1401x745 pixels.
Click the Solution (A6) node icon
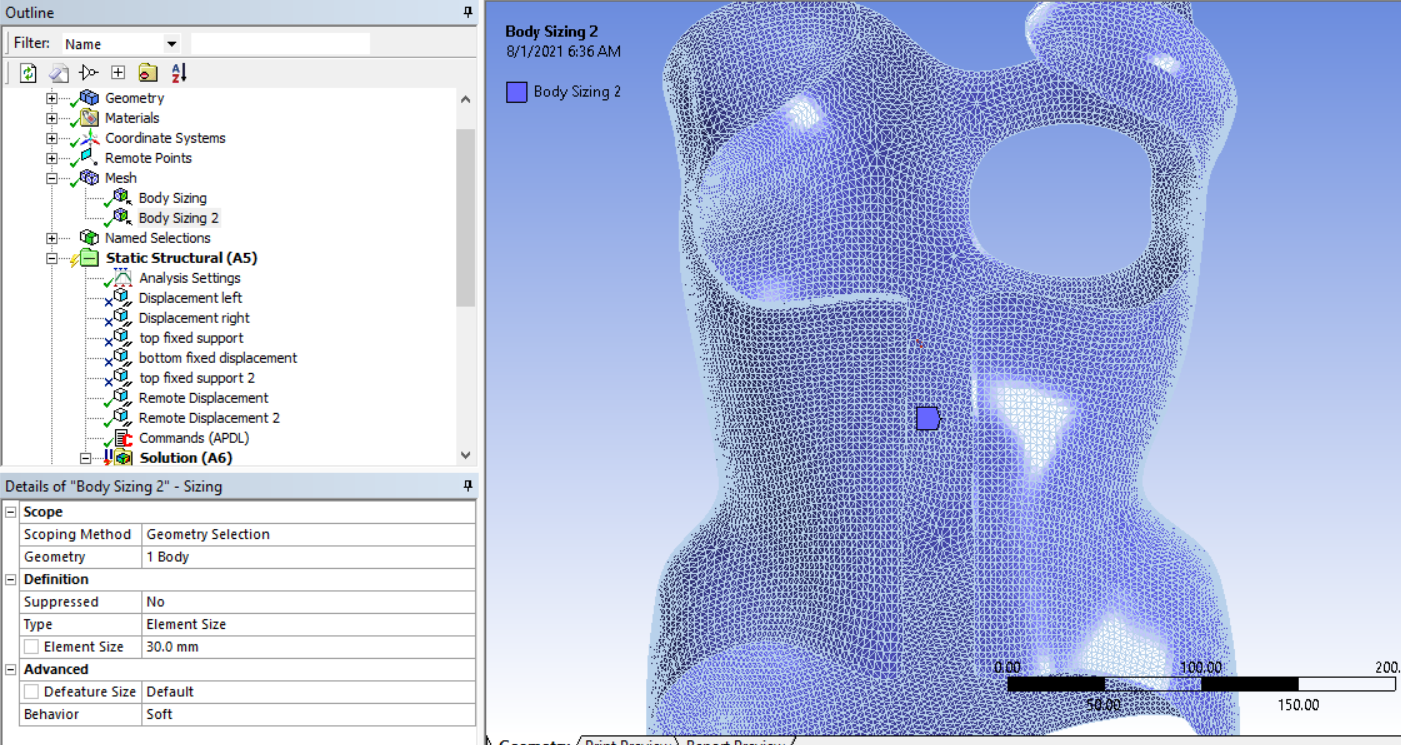click(x=122, y=458)
